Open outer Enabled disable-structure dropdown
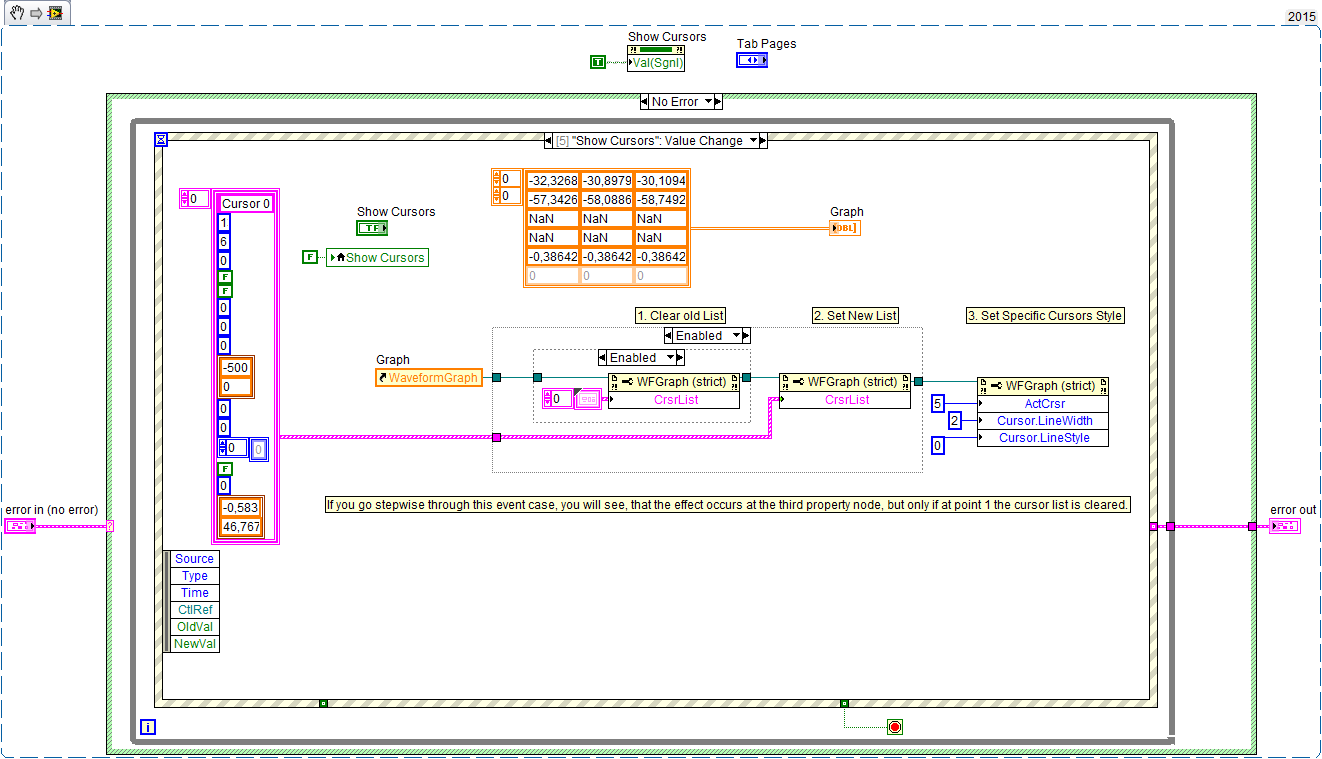This screenshot has height=759, width=1322. [x=738, y=335]
